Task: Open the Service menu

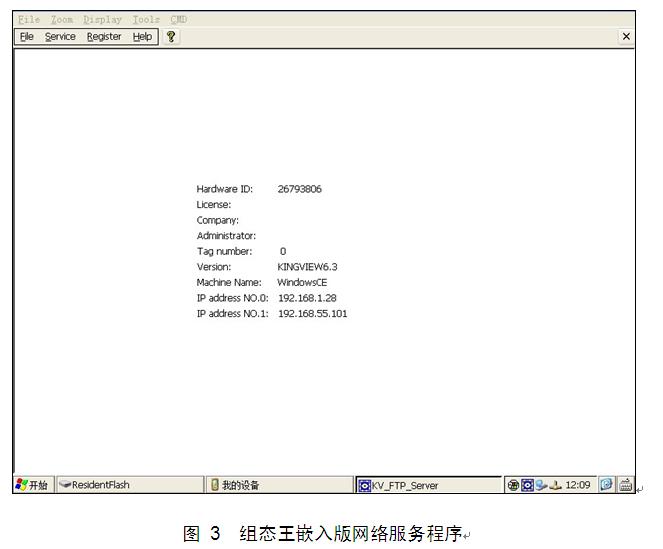Action: tap(60, 37)
